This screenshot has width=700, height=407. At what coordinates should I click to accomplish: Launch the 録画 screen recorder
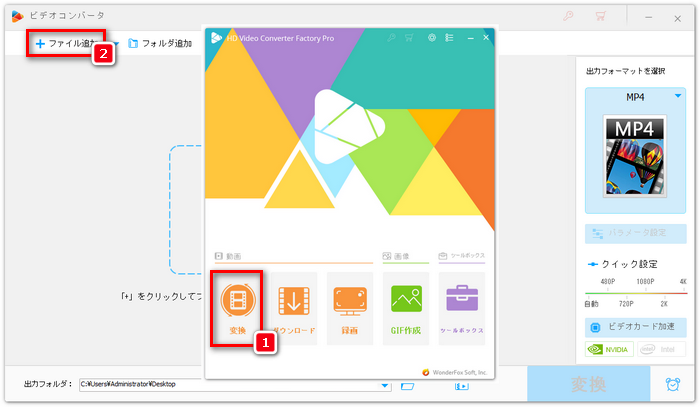350,304
